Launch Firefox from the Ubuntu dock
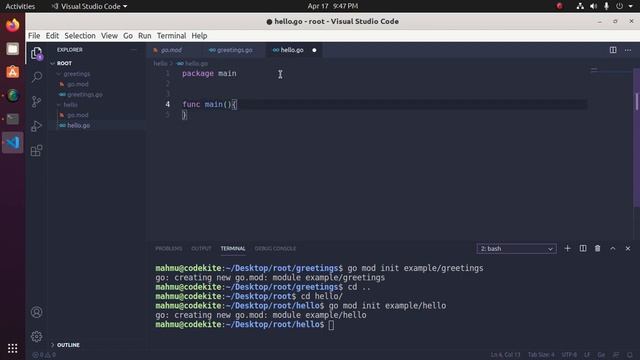The image size is (640, 360). (13, 25)
